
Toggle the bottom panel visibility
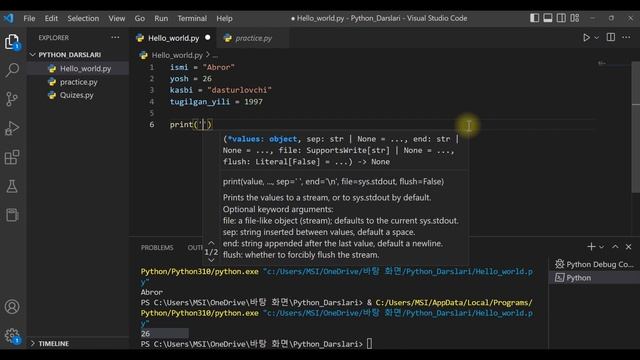pyautogui.click(x=548, y=18)
